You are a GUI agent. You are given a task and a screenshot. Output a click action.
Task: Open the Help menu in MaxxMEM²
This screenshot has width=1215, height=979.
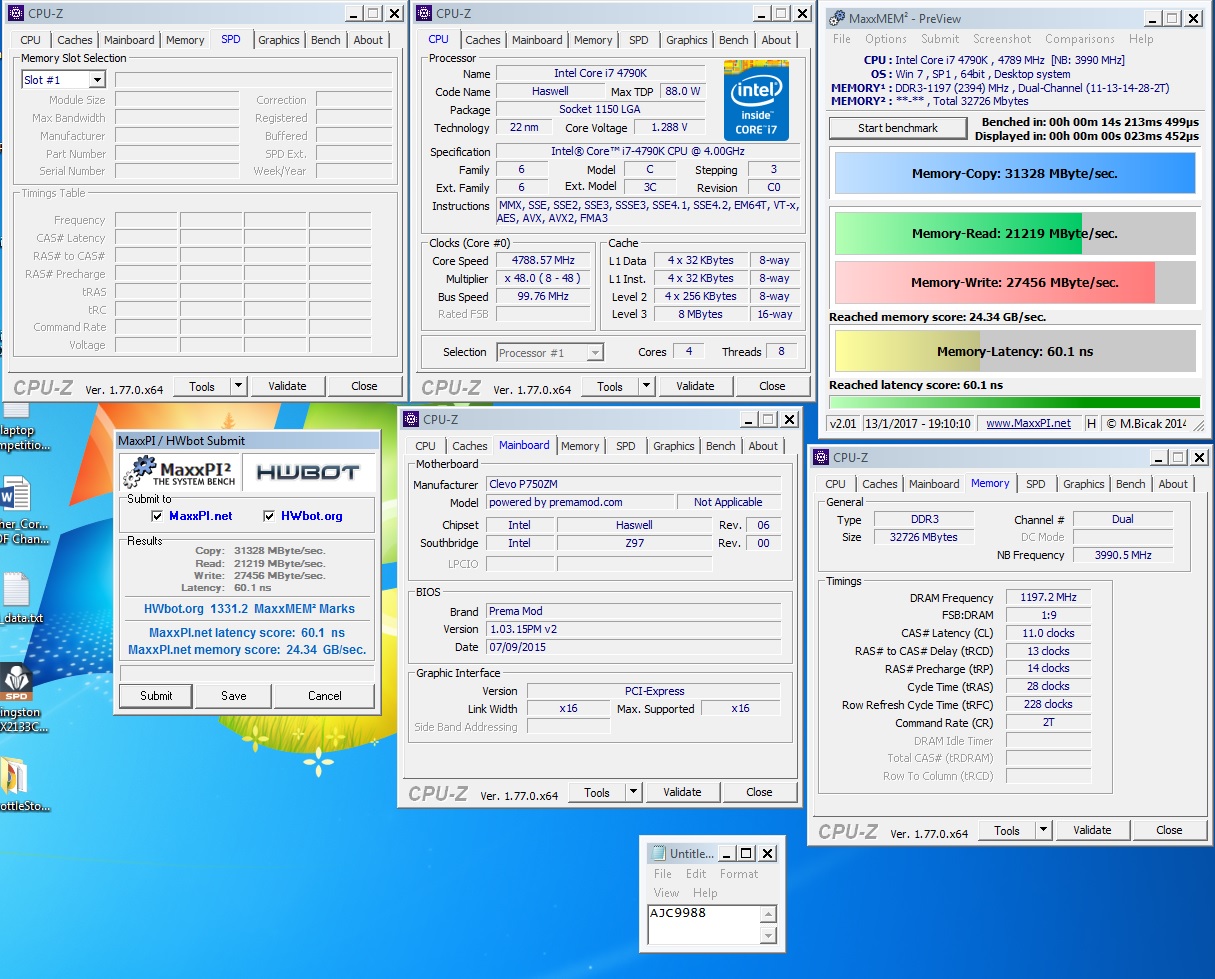point(1141,39)
